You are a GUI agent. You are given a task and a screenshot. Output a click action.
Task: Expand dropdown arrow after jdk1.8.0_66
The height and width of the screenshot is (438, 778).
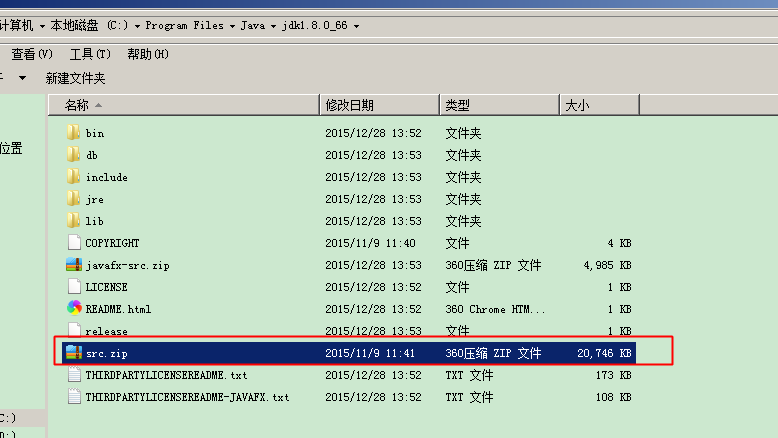click(356, 26)
